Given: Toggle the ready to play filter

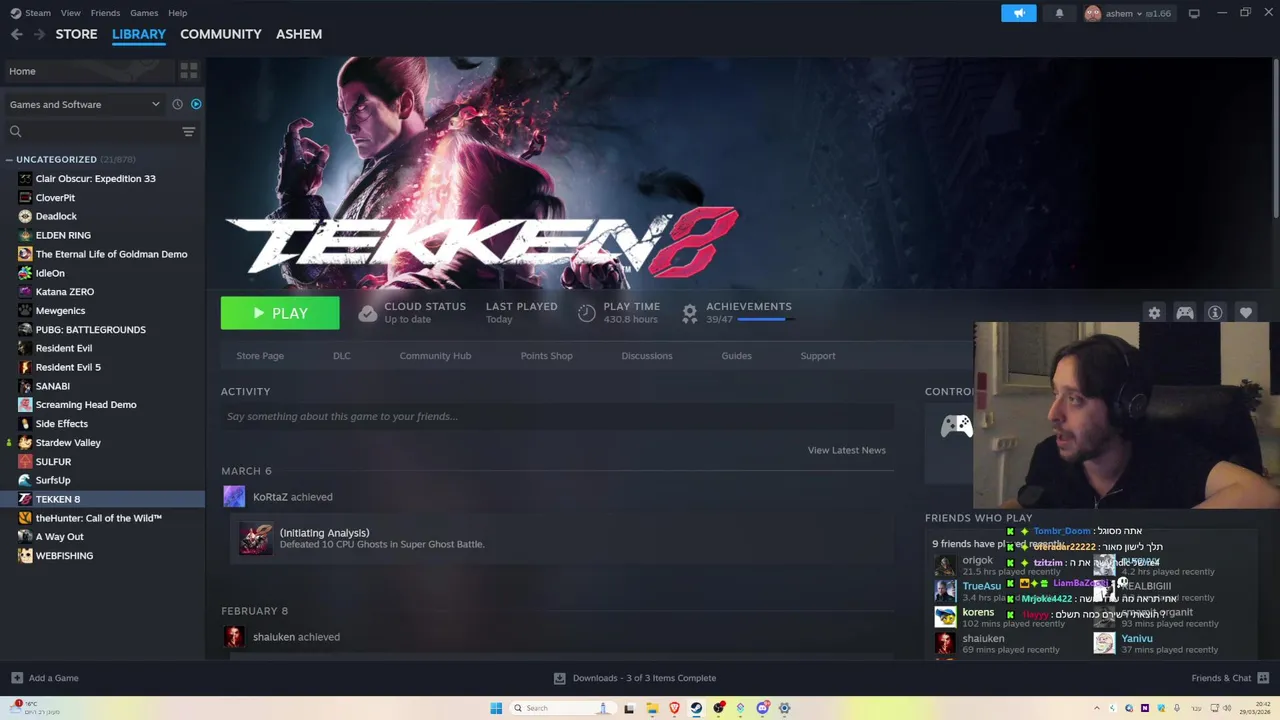Looking at the screenshot, I should [x=196, y=104].
